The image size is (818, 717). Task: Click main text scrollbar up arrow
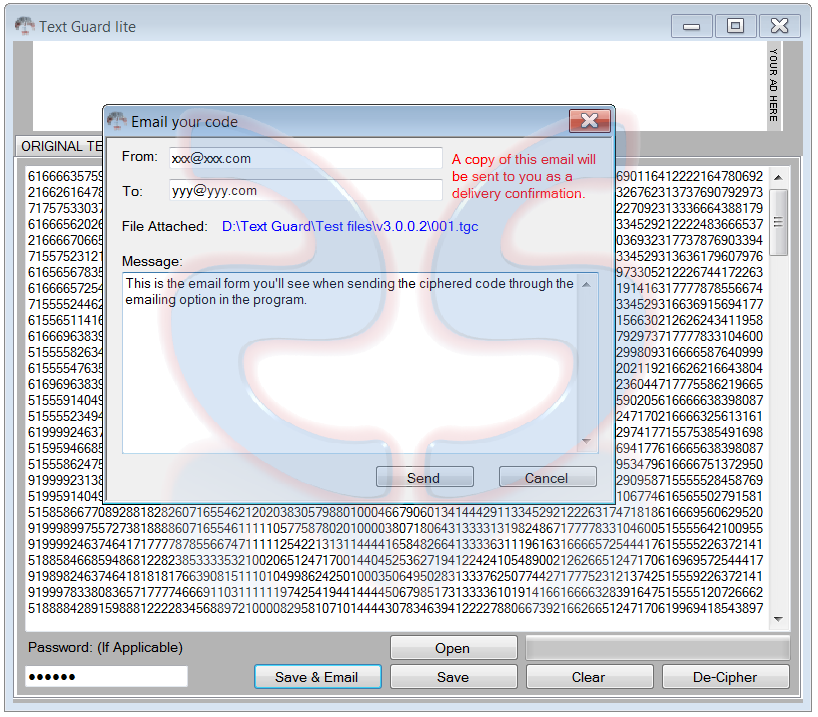point(778,177)
